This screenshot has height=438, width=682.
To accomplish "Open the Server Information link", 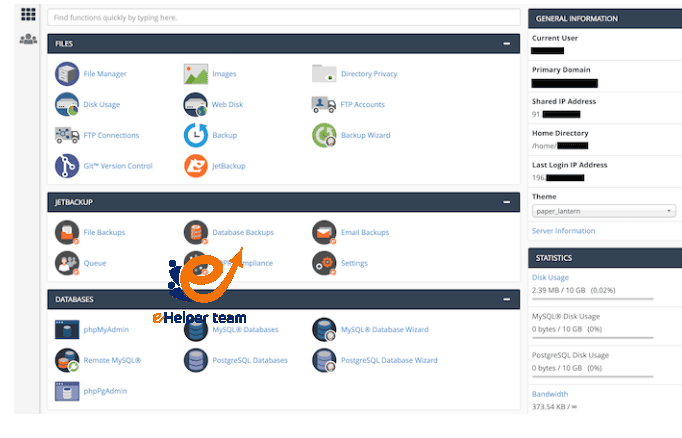I will pos(563,231).
